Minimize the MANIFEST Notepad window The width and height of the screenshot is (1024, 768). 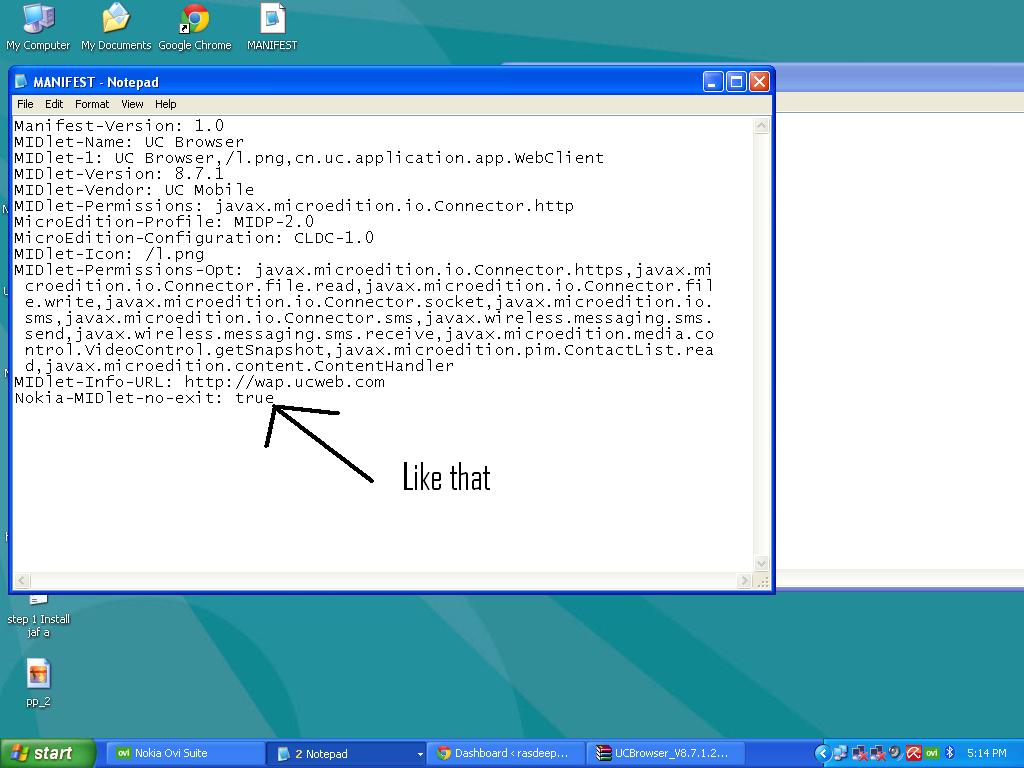click(x=713, y=82)
